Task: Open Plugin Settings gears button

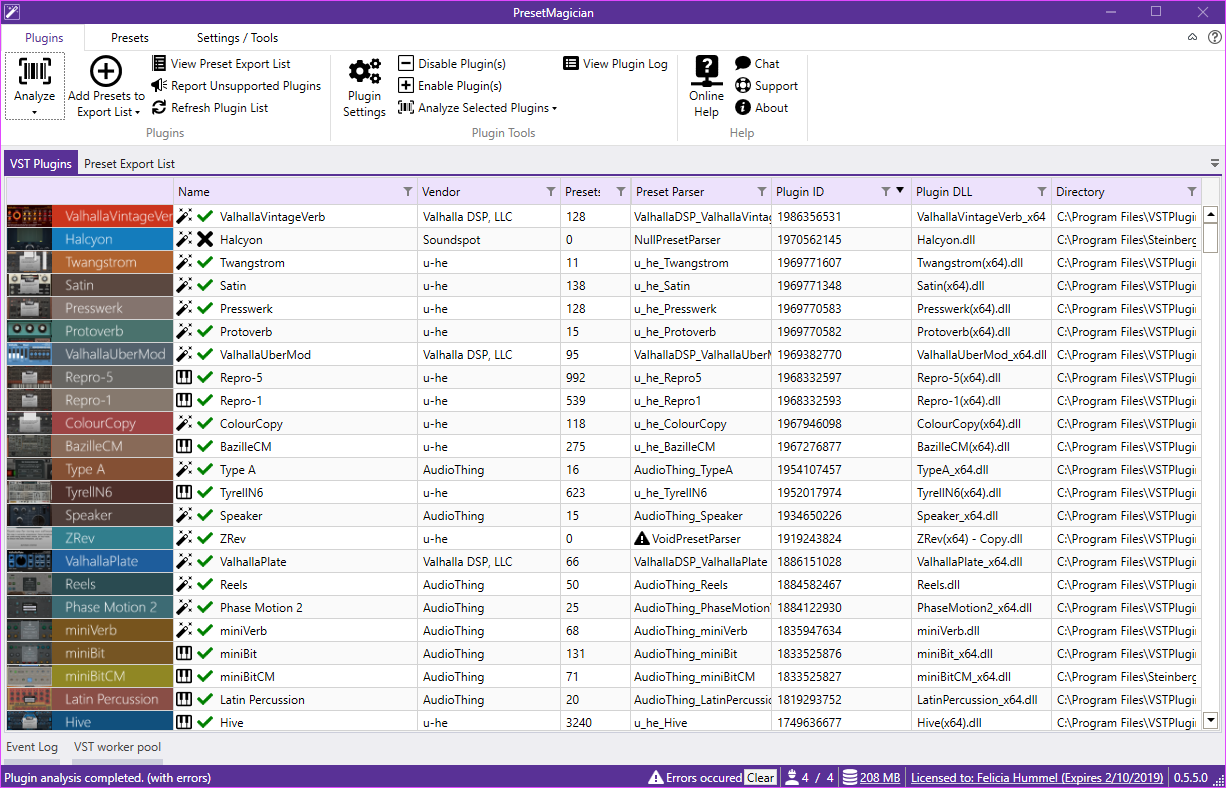Action: click(364, 87)
